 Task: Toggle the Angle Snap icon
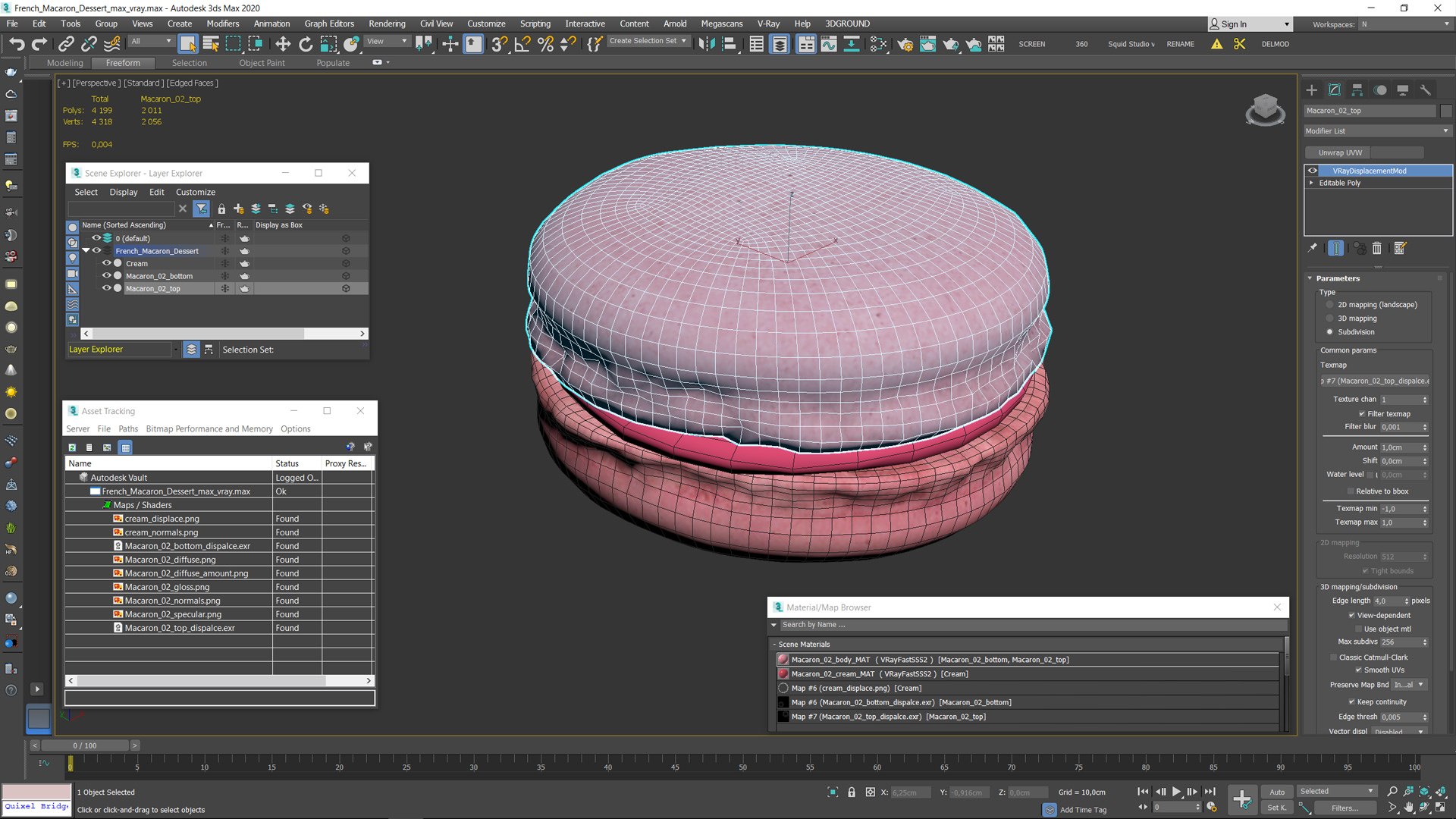tap(522, 44)
